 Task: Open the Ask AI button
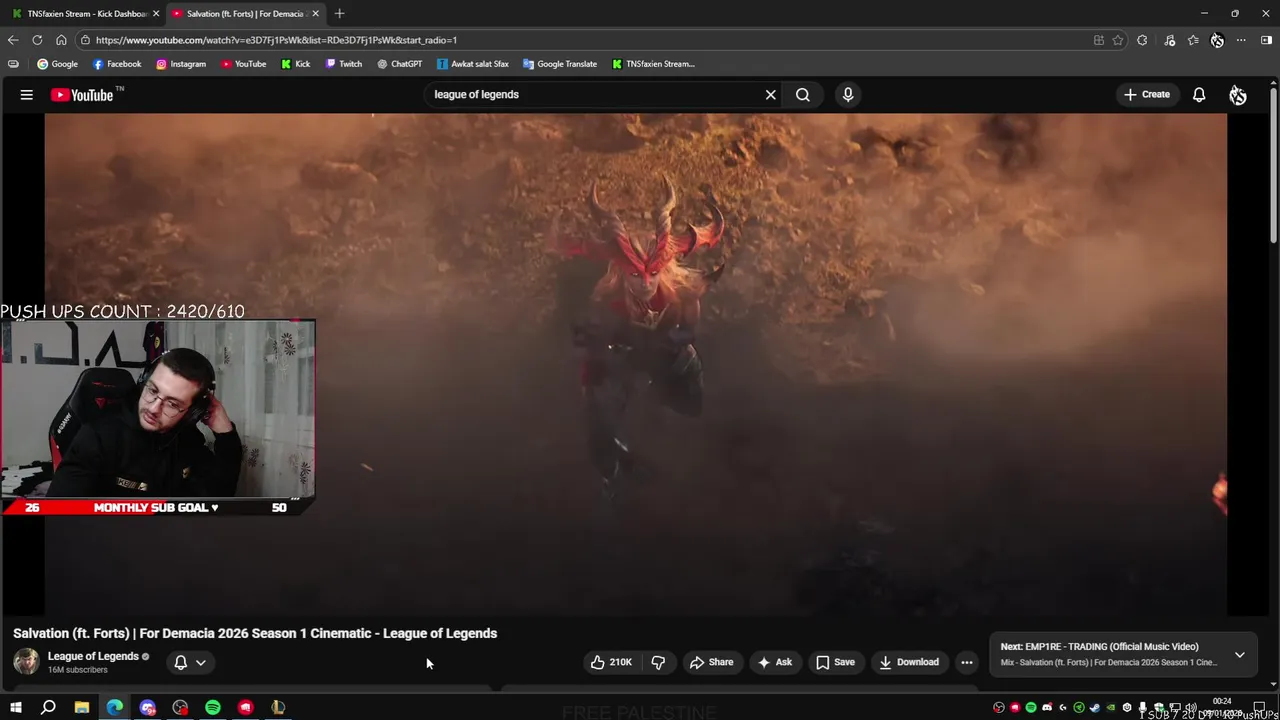(775, 662)
